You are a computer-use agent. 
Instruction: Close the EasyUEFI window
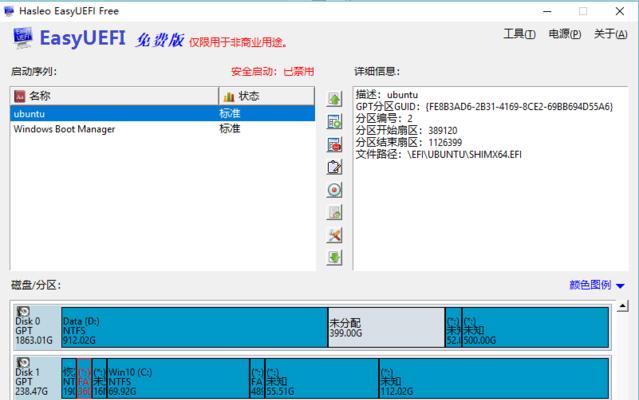tap(620, 11)
